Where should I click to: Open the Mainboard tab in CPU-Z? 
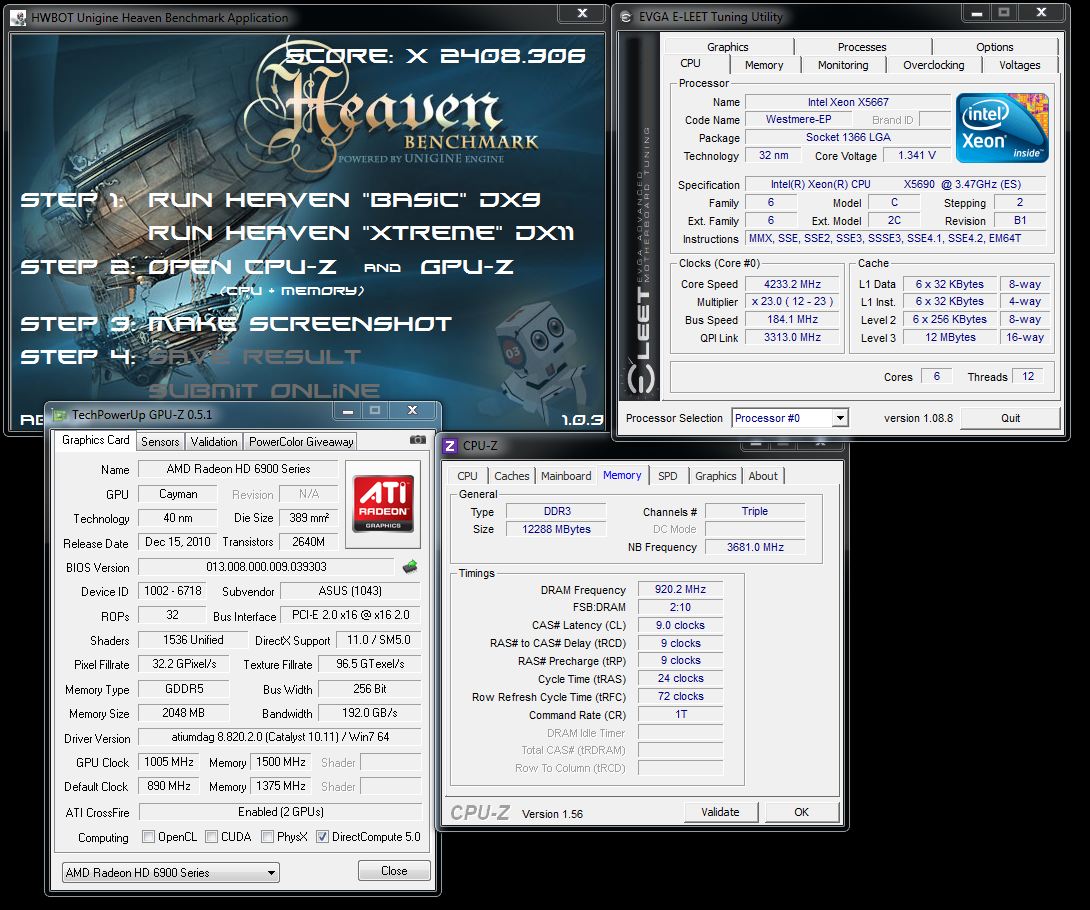tap(566, 476)
